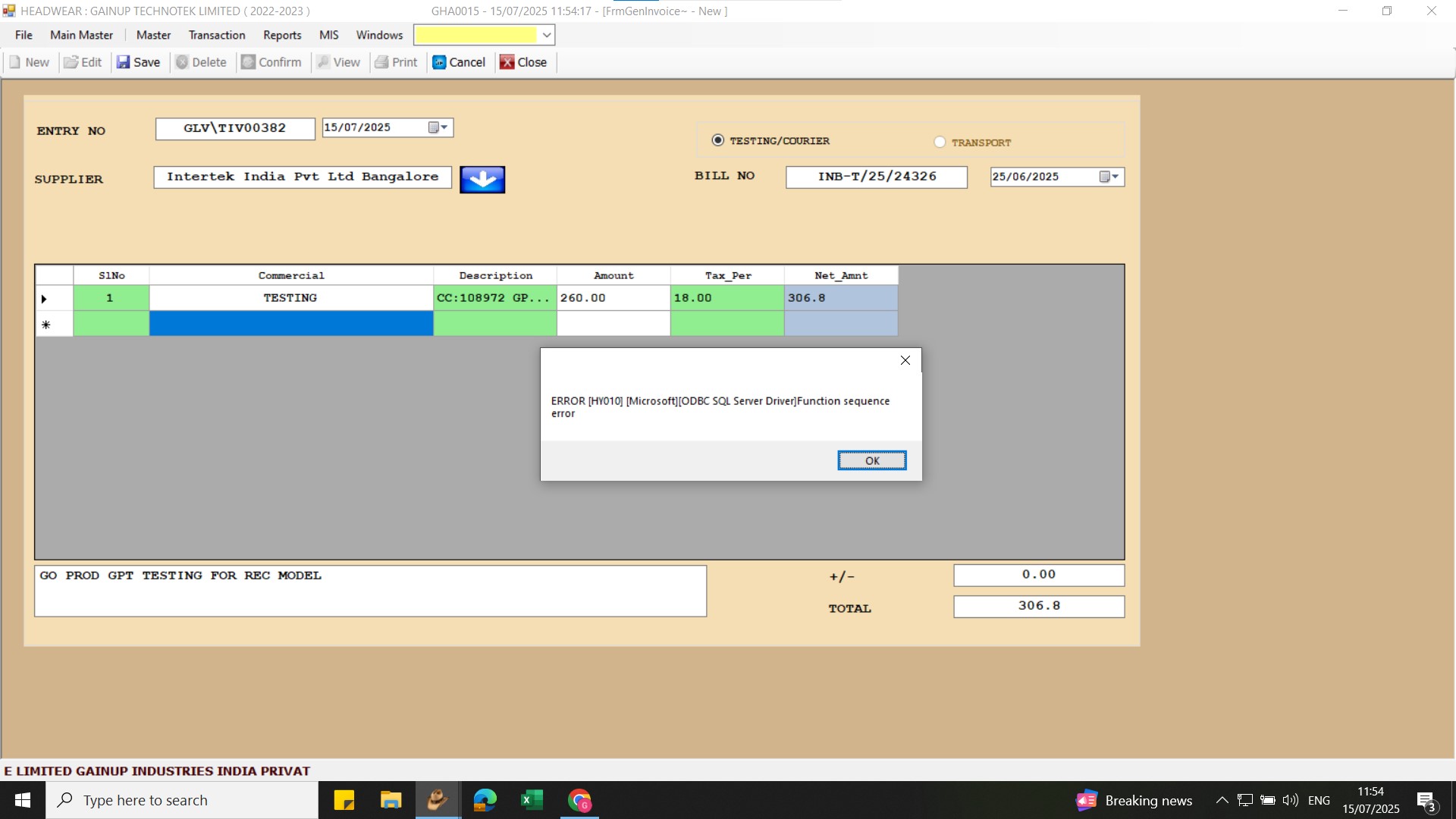Expand the yellow combo box in menu bar
The image size is (1456, 819).
[x=546, y=35]
